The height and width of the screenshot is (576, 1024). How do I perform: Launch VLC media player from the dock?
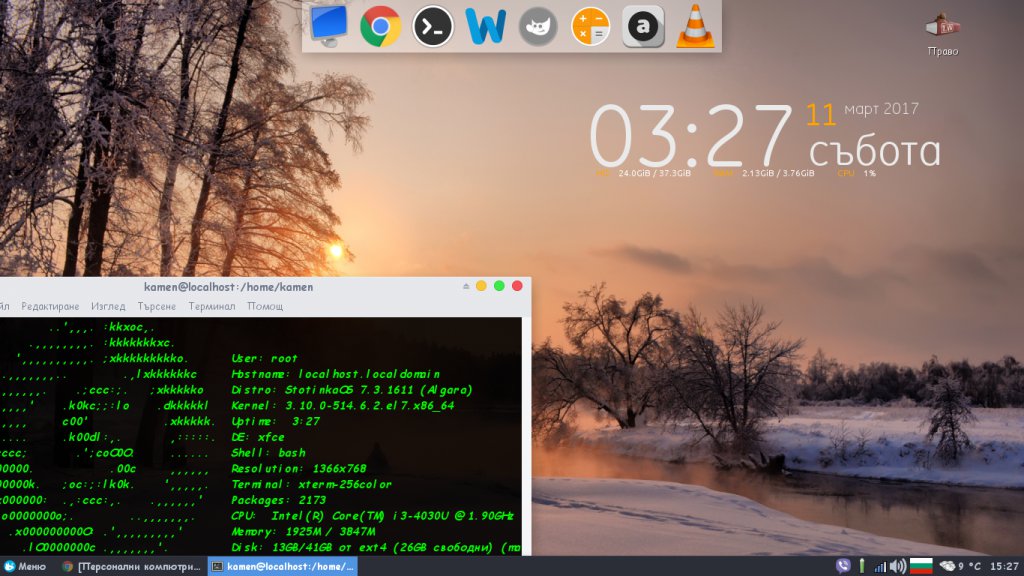tap(695, 26)
